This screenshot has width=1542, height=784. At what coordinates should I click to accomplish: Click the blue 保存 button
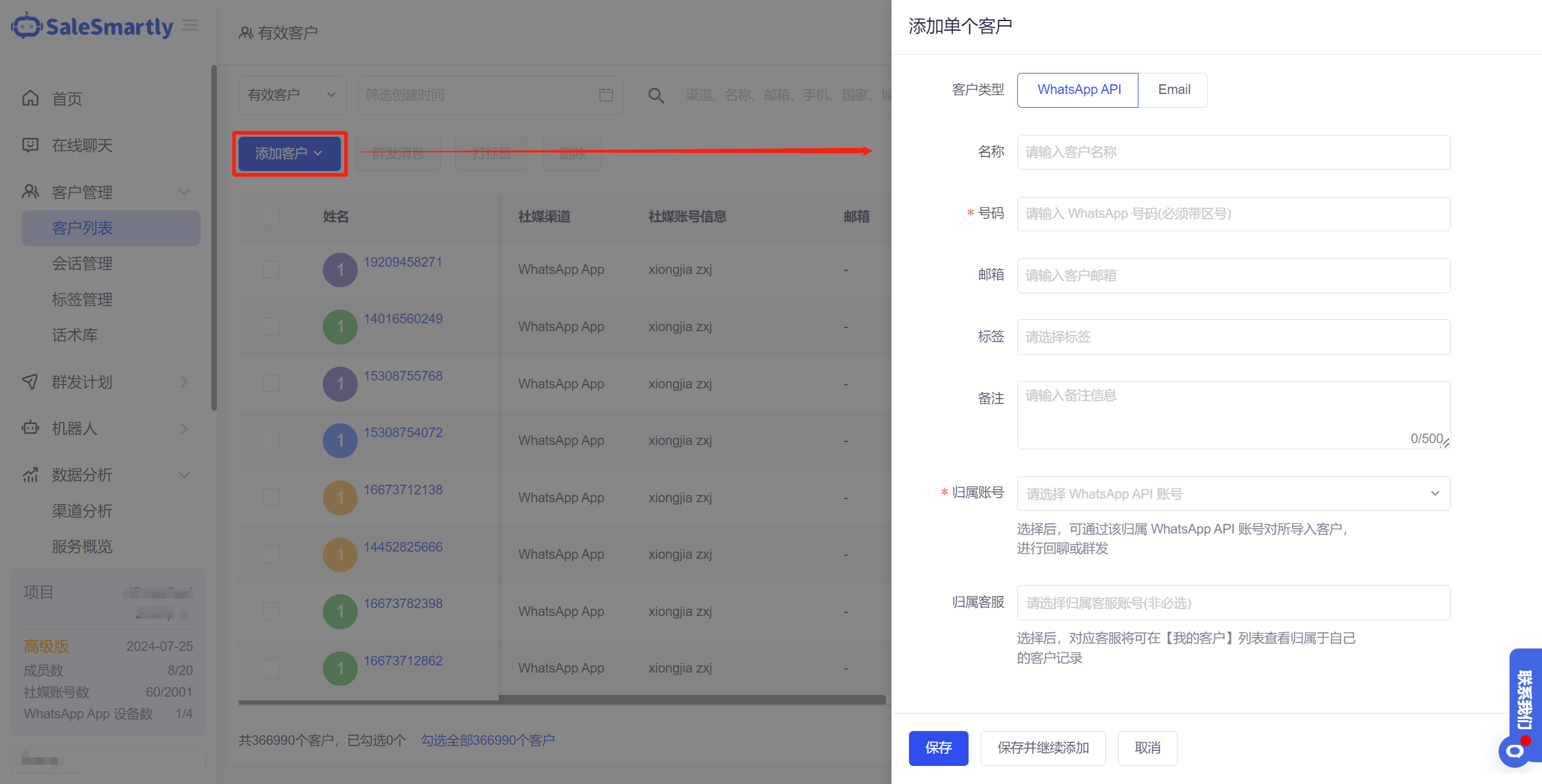[x=938, y=748]
